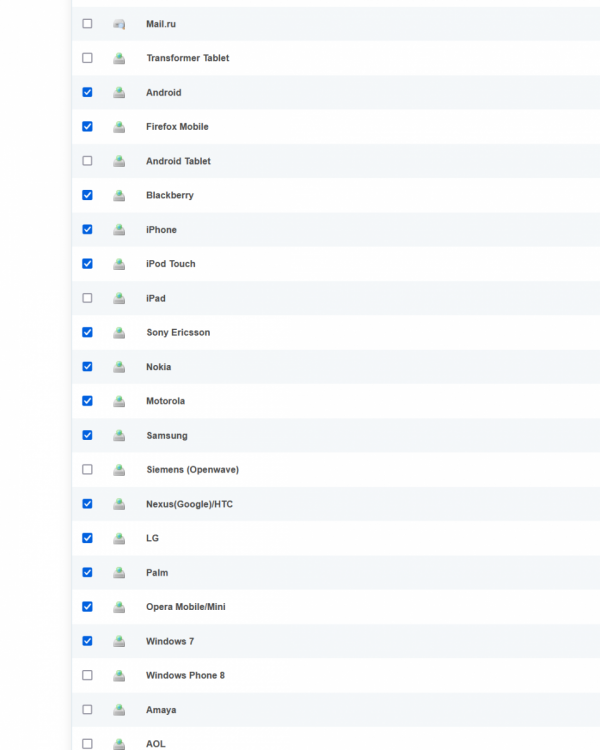Disable the iPhone checkbox
The height and width of the screenshot is (750, 600).
click(87, 230)
